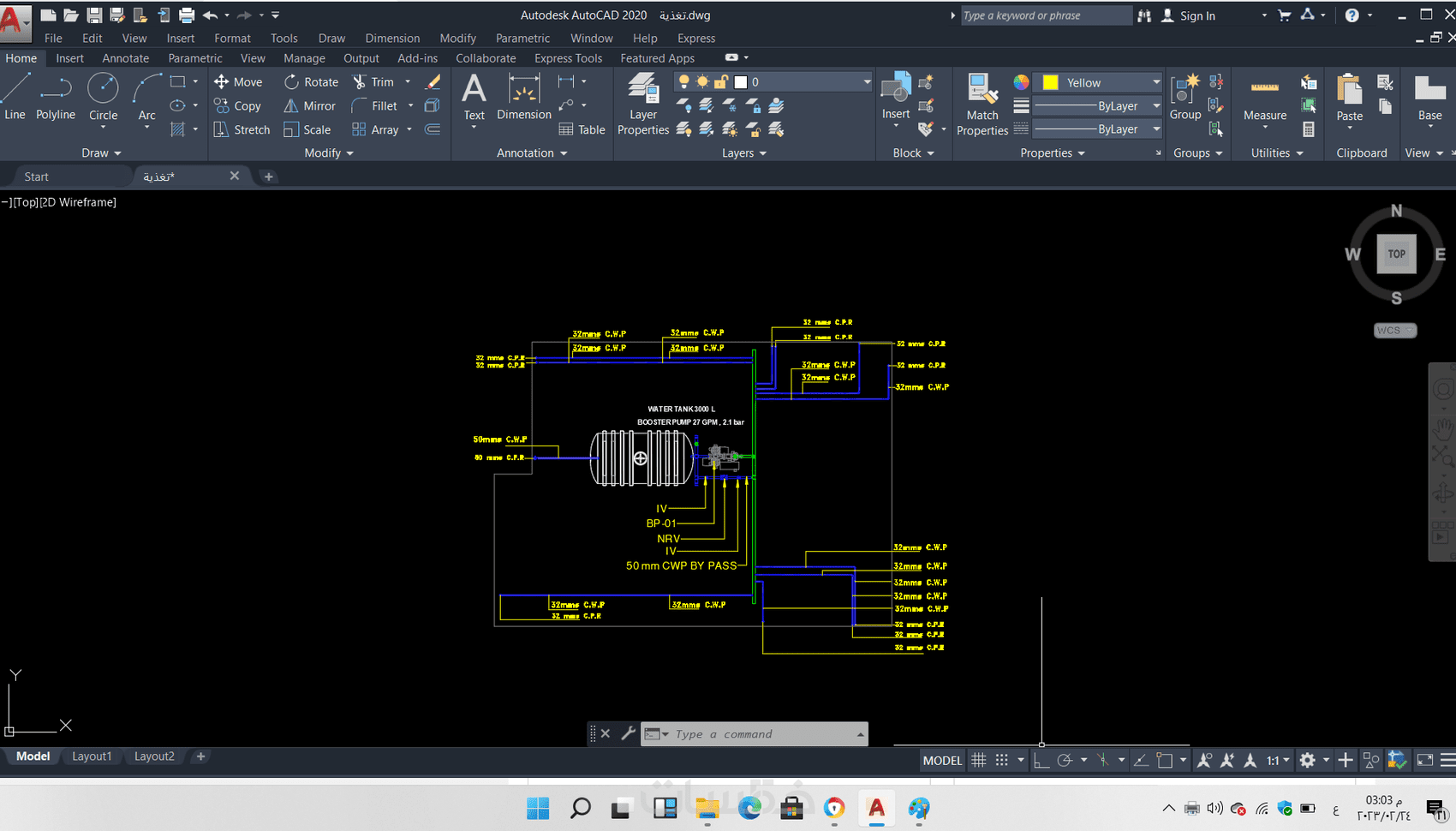Switch to Layout1 tab

tap(92, 756)
